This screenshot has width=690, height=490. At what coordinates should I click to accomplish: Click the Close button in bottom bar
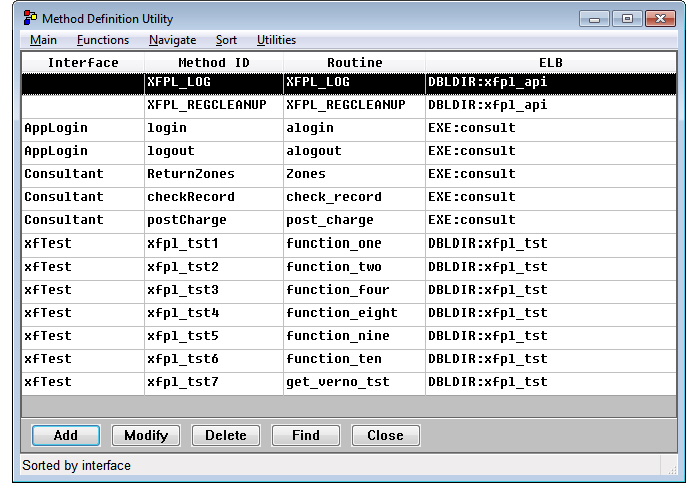point(385,435)
